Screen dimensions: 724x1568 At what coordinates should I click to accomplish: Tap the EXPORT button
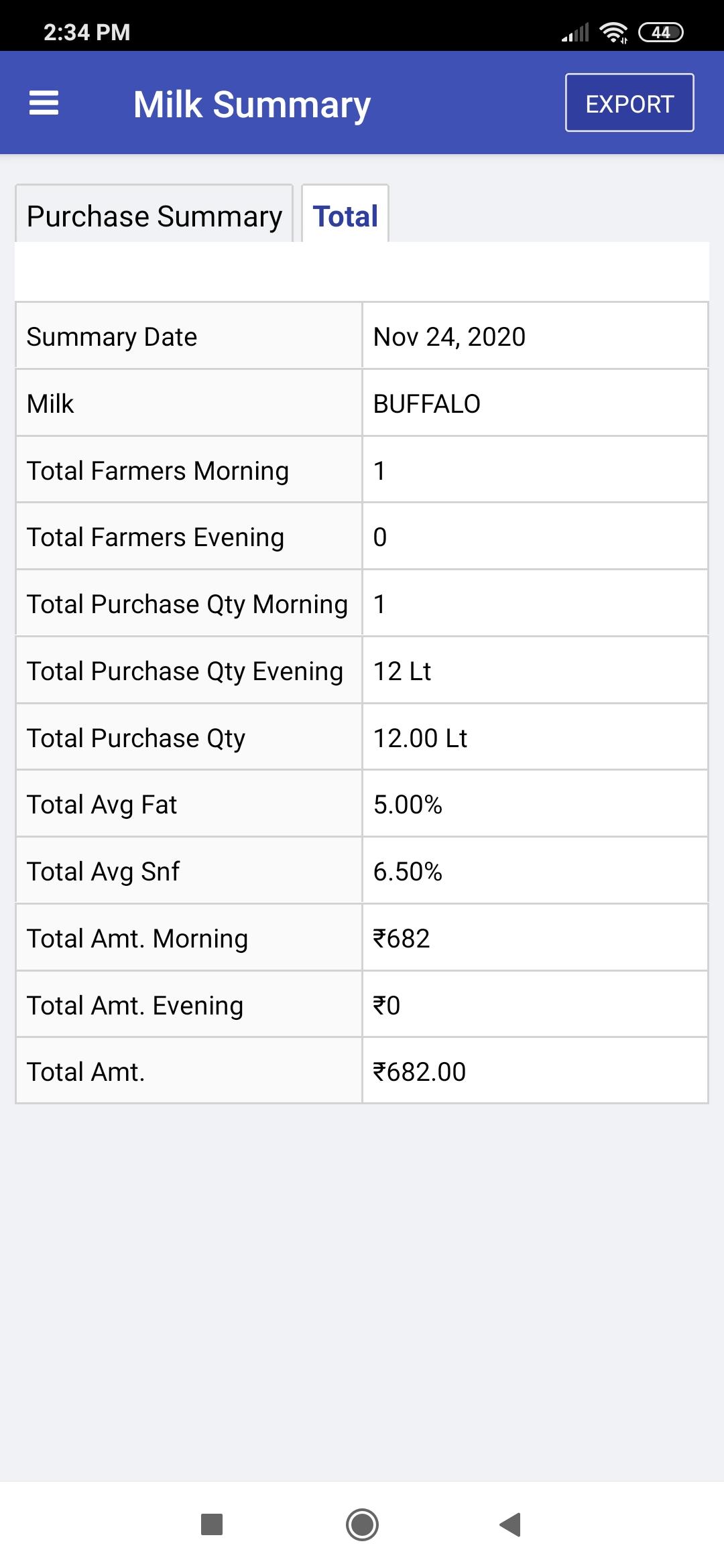coord(629,103)
